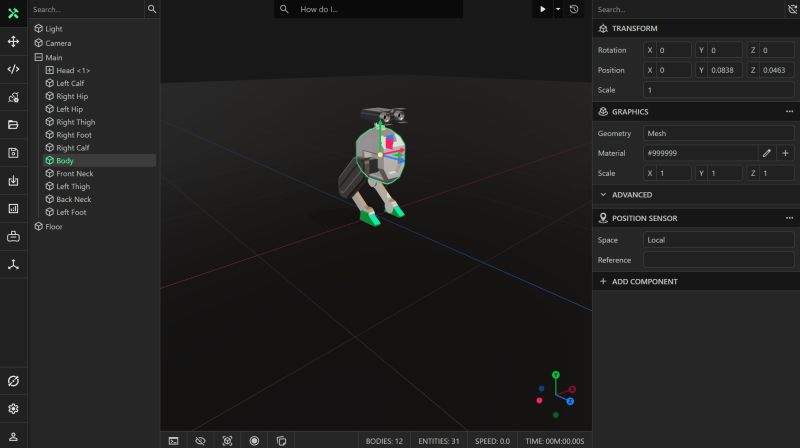
Task: Click red X axis on the orientation gizmo
Action: click(x=572, y=389)
